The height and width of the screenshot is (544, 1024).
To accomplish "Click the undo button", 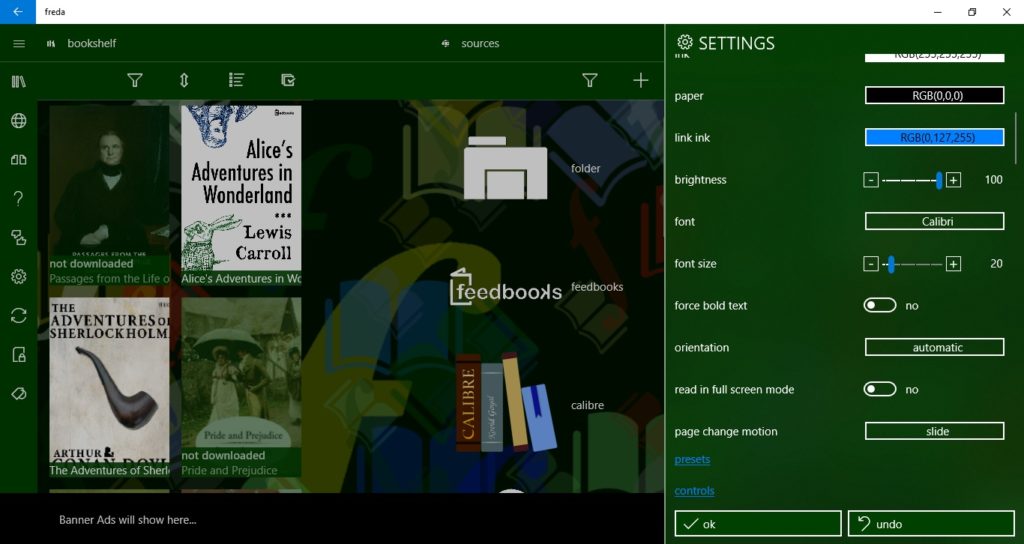I will coord(931,524).
